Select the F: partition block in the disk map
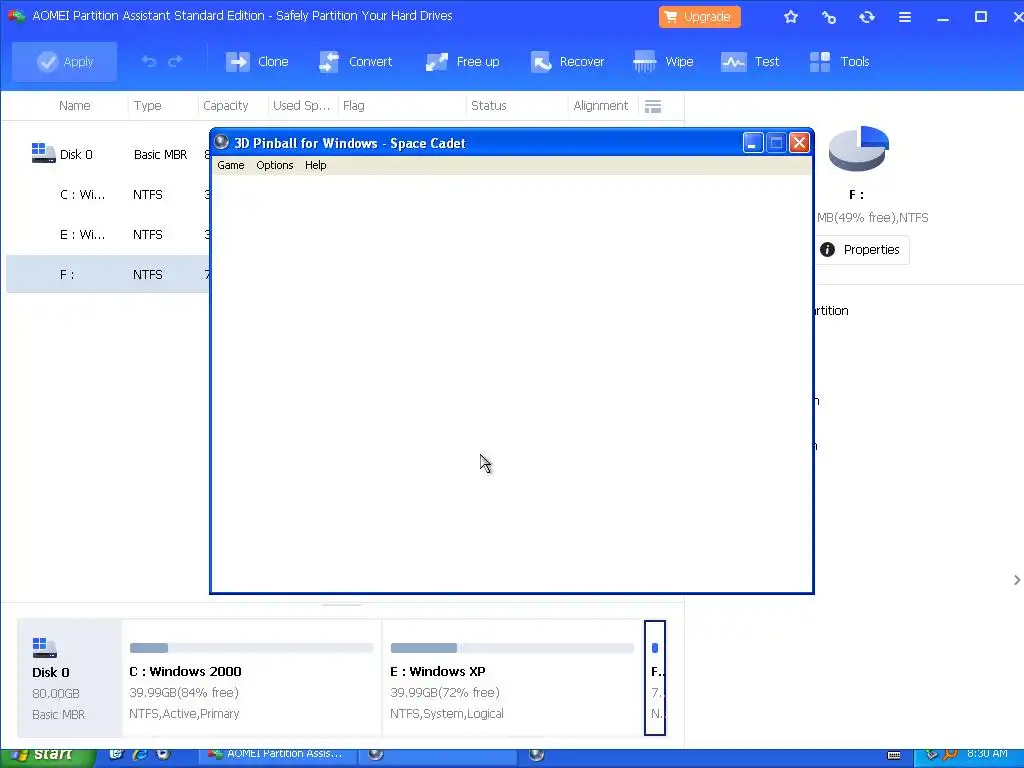The height and width of the screenshot is (768, 1024). 655,678
